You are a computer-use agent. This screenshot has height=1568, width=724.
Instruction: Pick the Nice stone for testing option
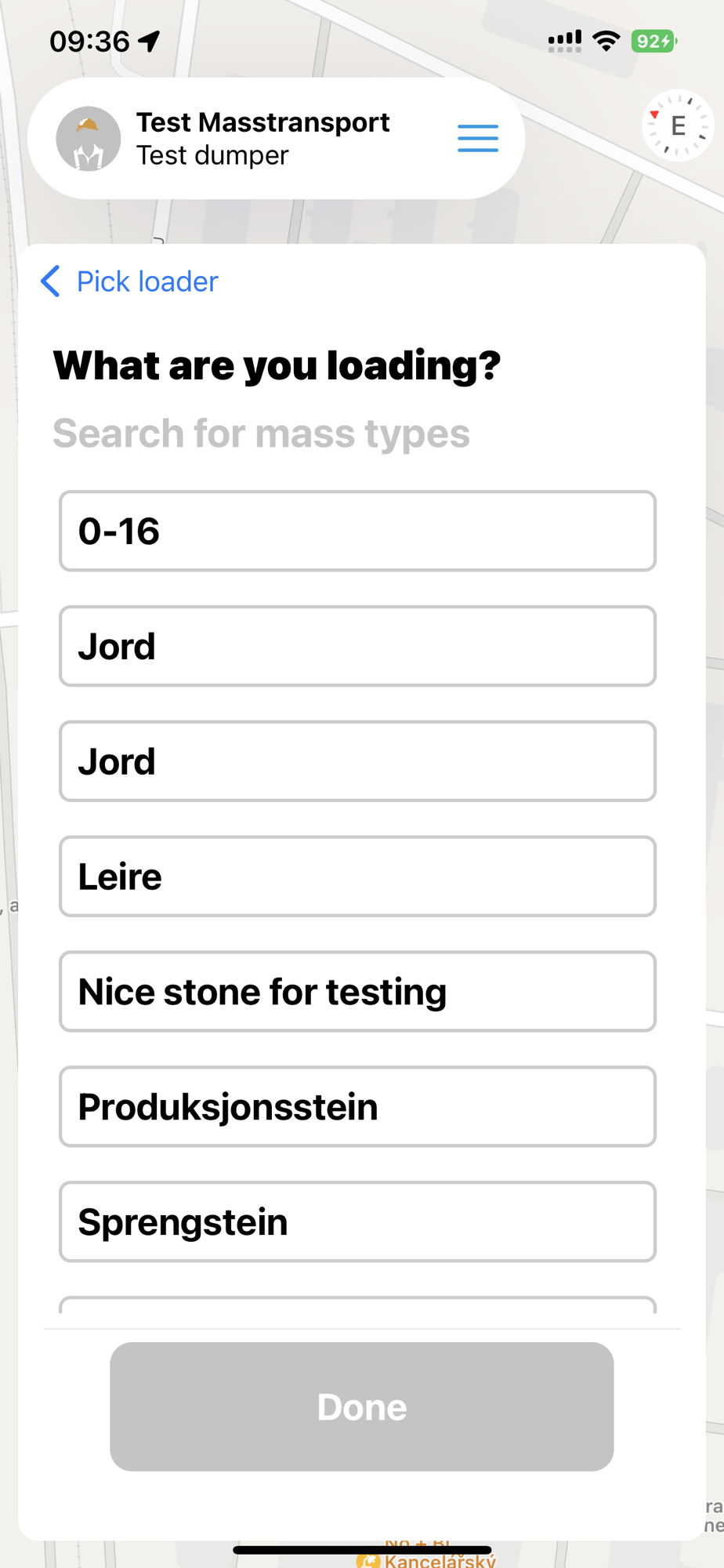pos(357,992)
